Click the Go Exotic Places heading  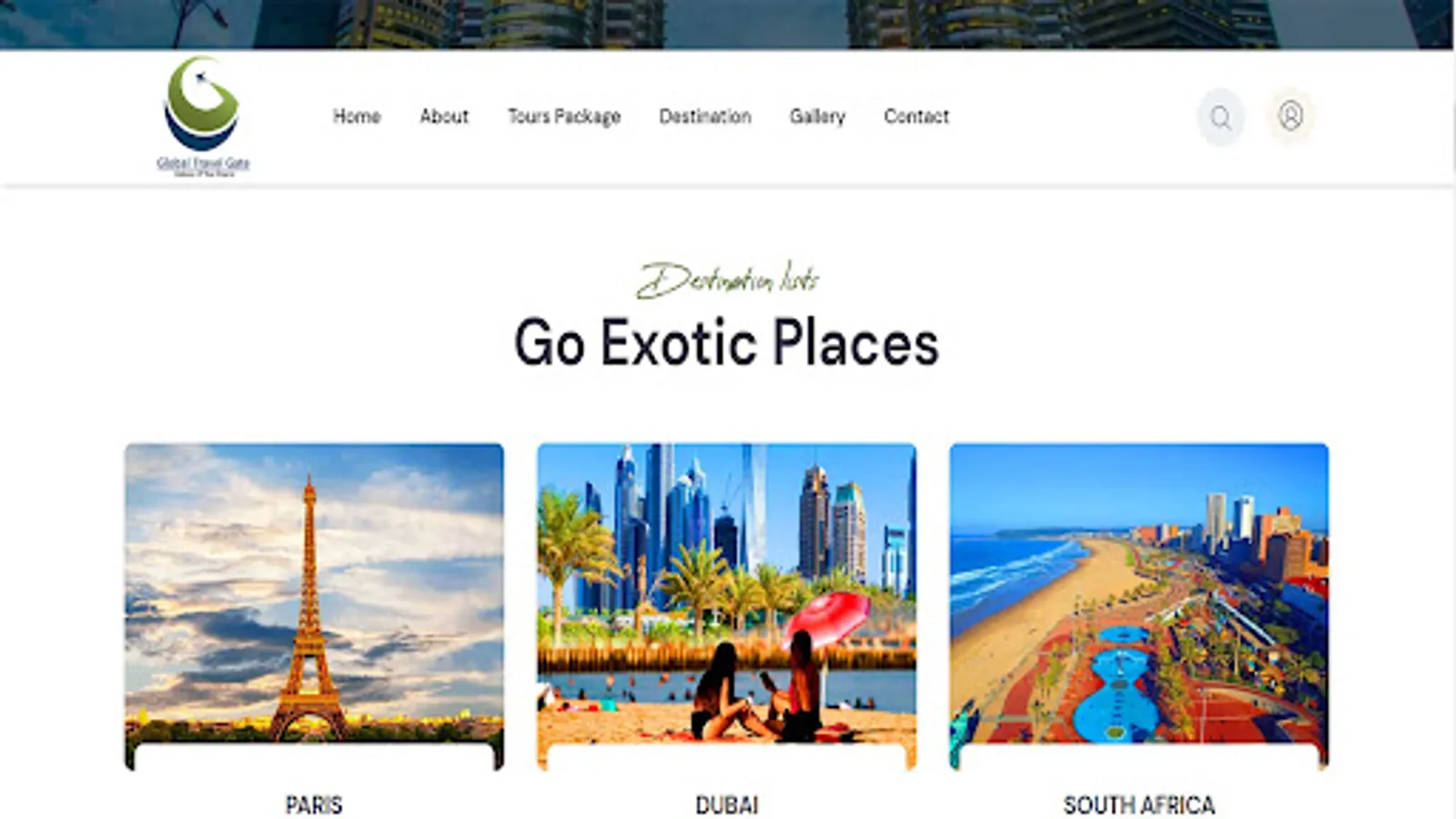[726, 343]
